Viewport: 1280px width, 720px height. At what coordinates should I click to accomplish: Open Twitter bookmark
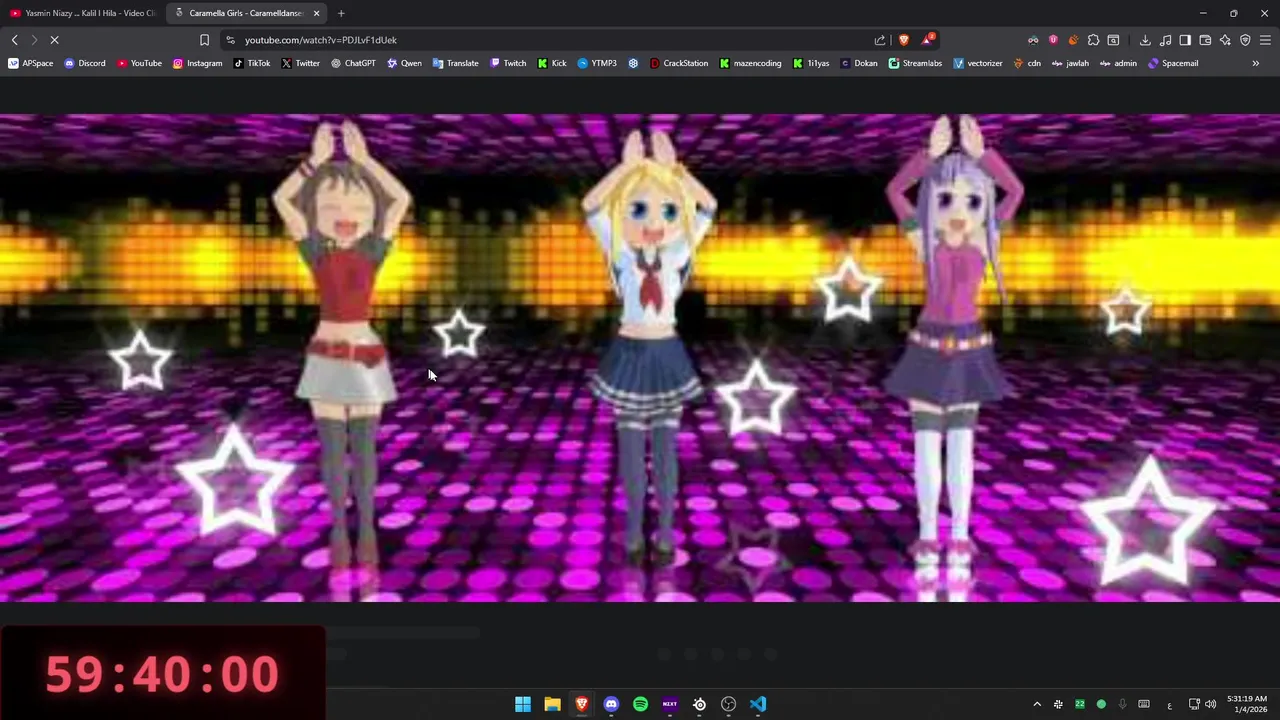(300, 63)
